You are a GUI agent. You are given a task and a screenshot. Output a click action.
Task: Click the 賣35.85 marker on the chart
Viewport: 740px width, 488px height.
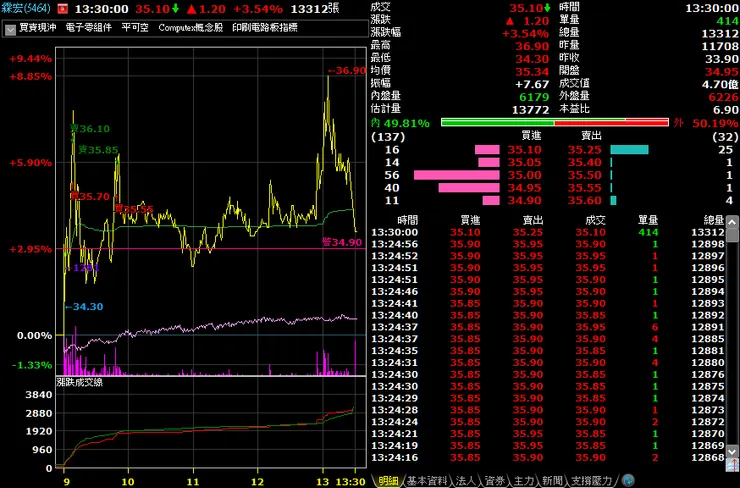(x=98, y=150)
